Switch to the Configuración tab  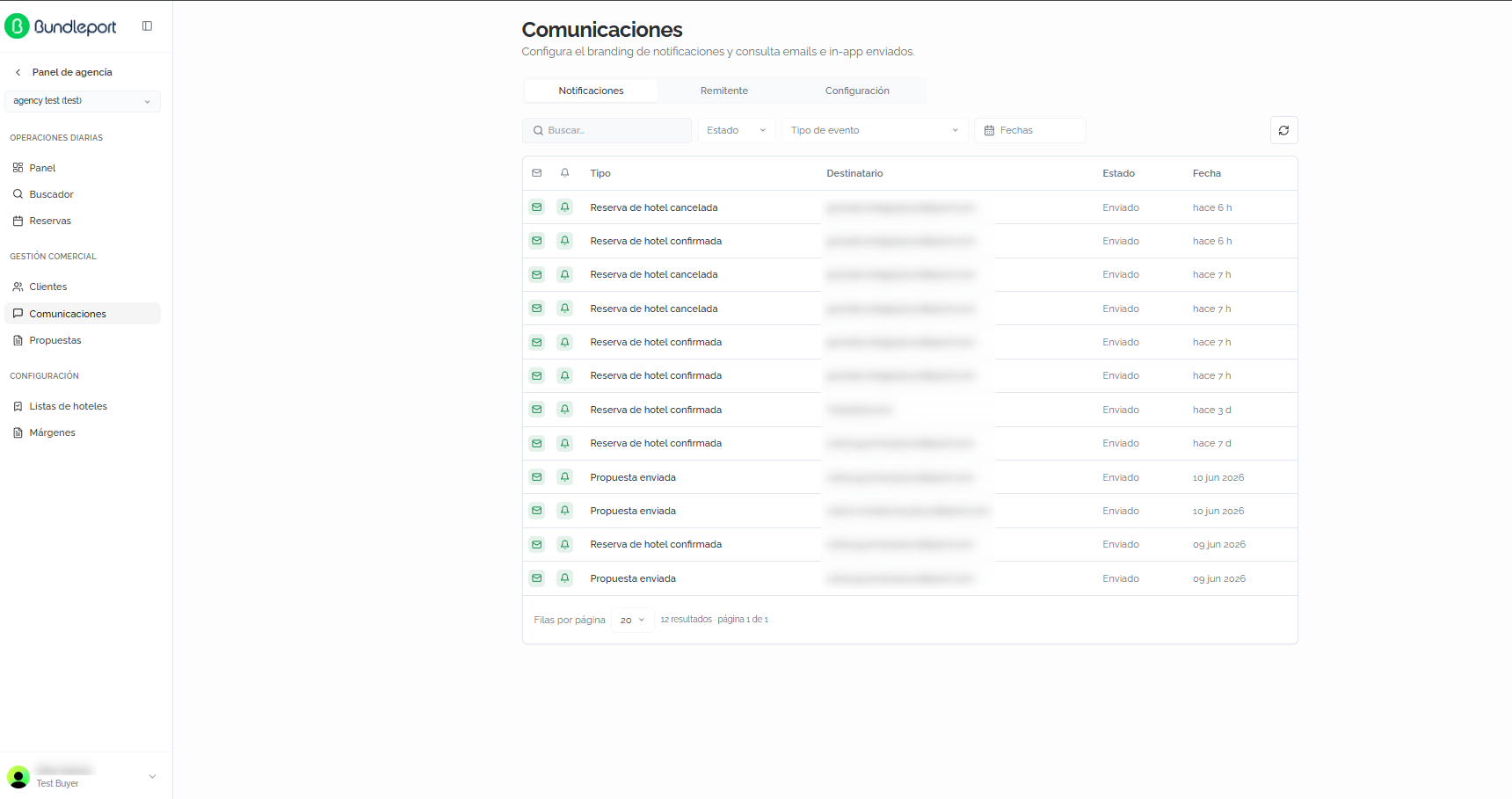(x=857, y=91)
